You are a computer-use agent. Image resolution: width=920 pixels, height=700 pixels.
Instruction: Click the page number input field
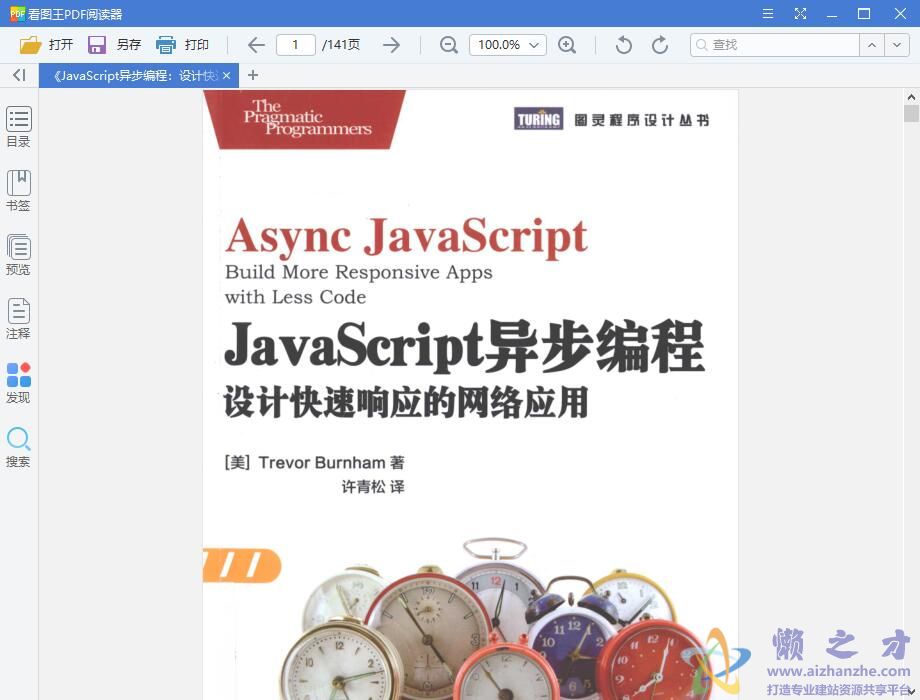[x=296, y=44]
